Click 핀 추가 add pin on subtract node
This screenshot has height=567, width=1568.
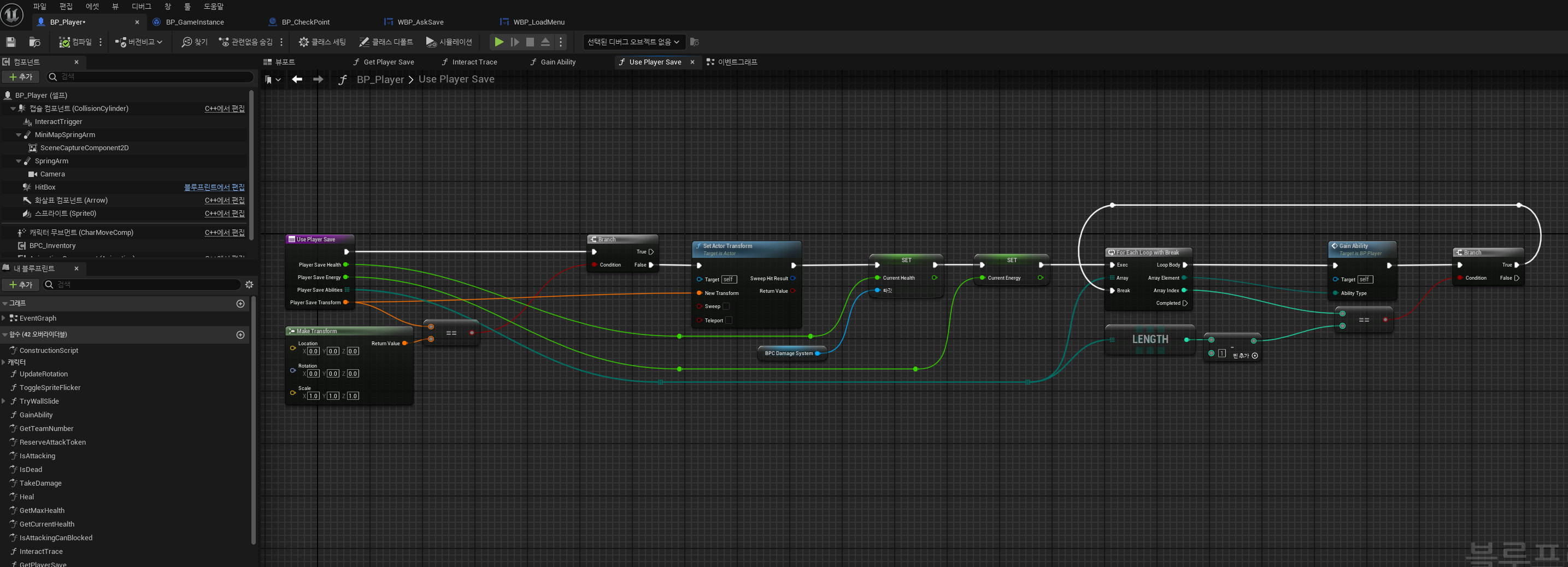1245,356
